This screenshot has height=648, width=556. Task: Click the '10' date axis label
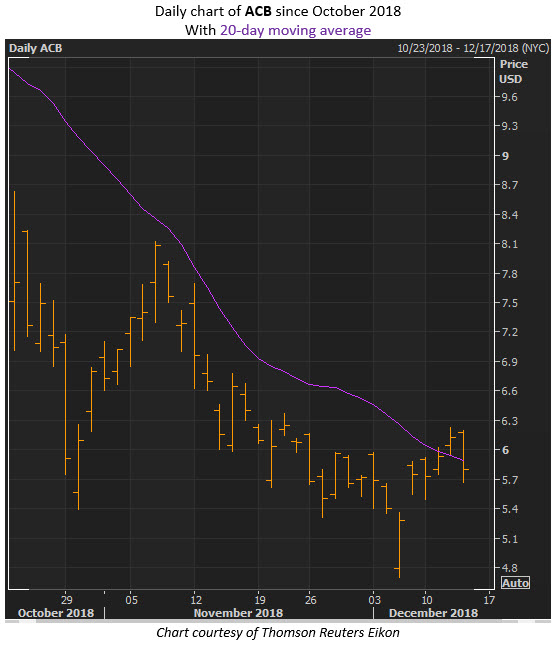pyautogui.click(x=426, y=600)
